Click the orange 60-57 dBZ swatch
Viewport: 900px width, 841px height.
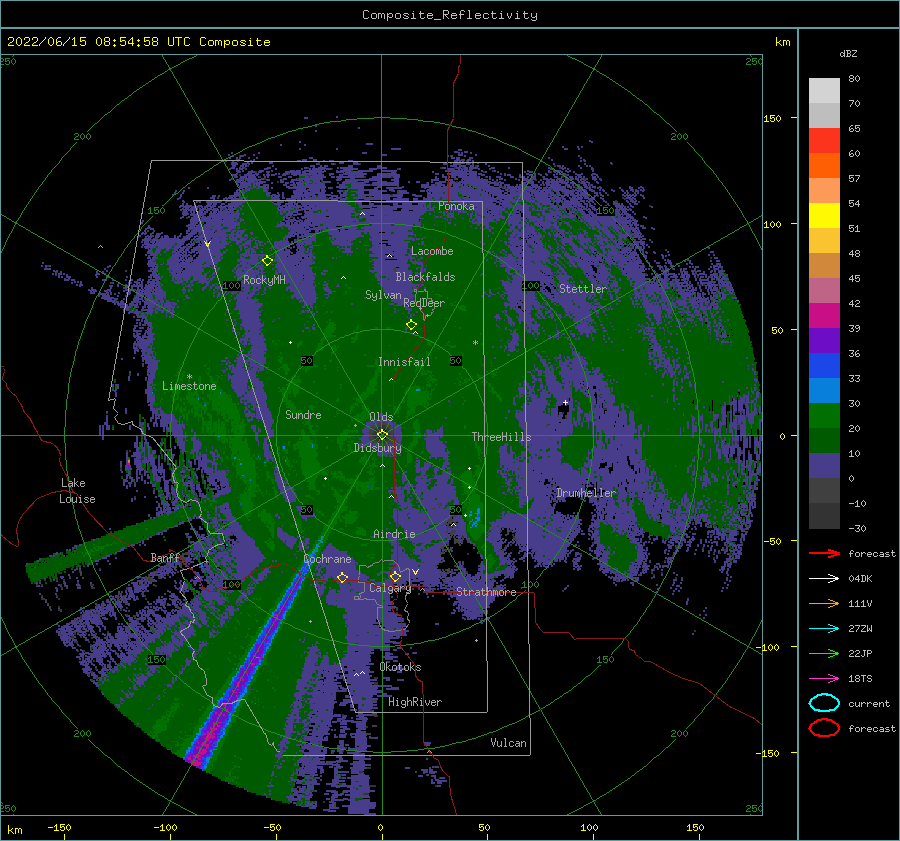824,166
